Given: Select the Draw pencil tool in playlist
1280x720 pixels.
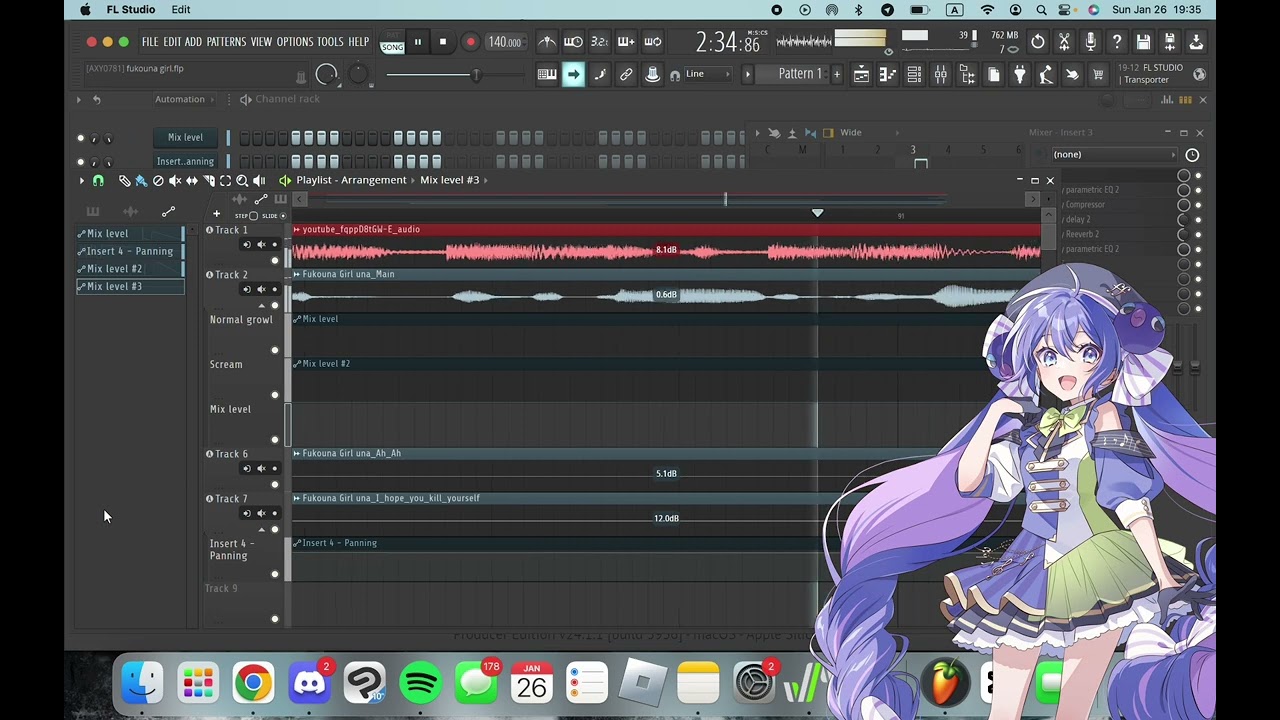Looking at the screenshot, I should pos(125,181).
